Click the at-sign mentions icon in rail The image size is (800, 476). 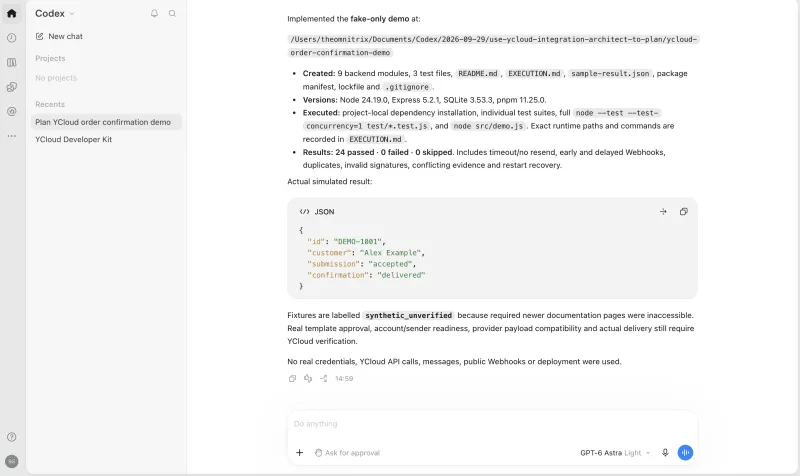[x=12, y=111]
